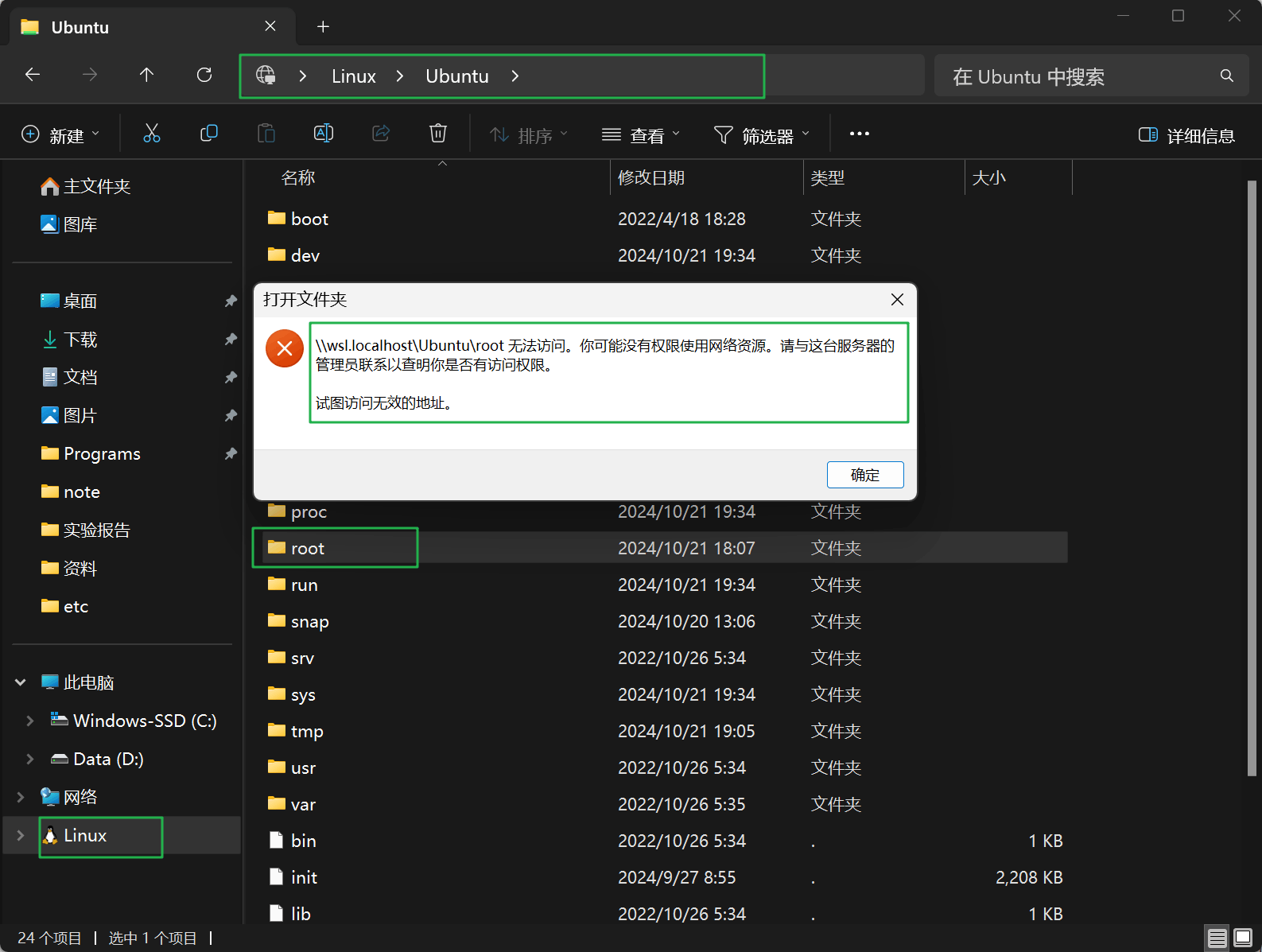Select 主文件夹 in the sidebar

tap(85, 186)
